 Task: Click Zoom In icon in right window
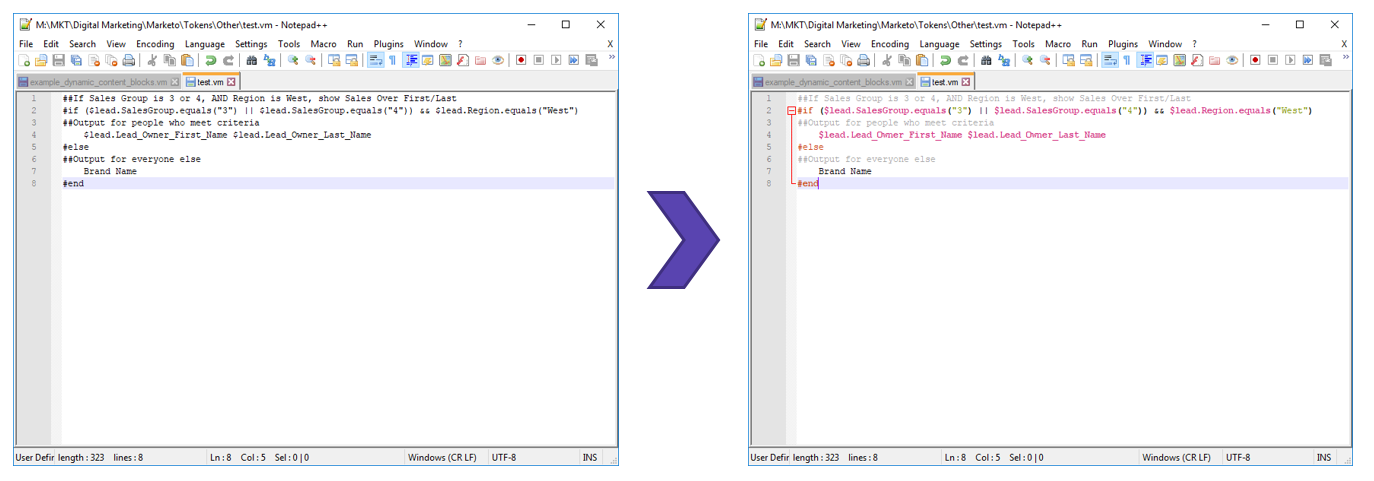coord(1028,61)
